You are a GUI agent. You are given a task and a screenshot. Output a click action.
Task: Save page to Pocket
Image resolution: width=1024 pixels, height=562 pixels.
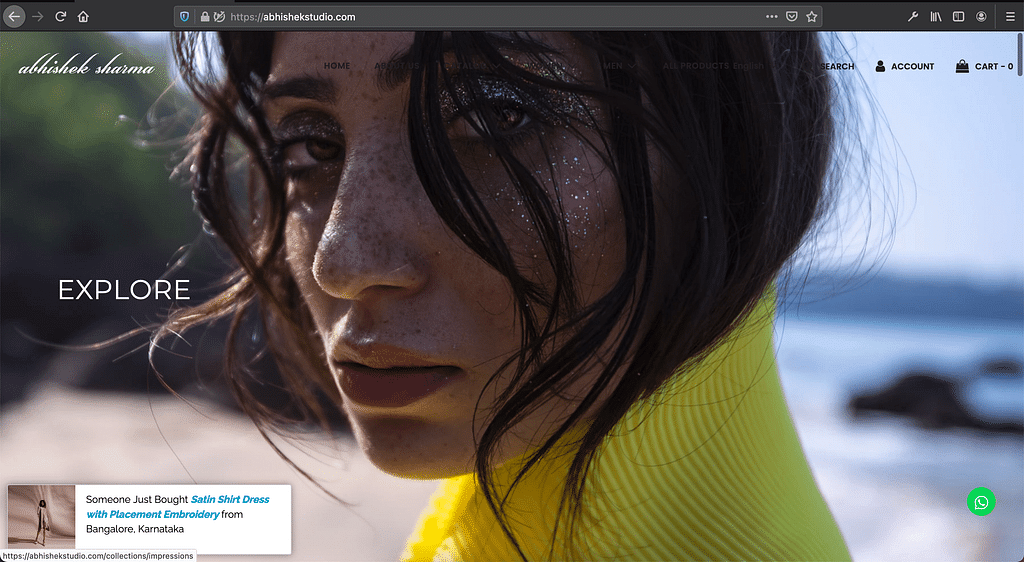pyautogui.click(x=791, y=17)
